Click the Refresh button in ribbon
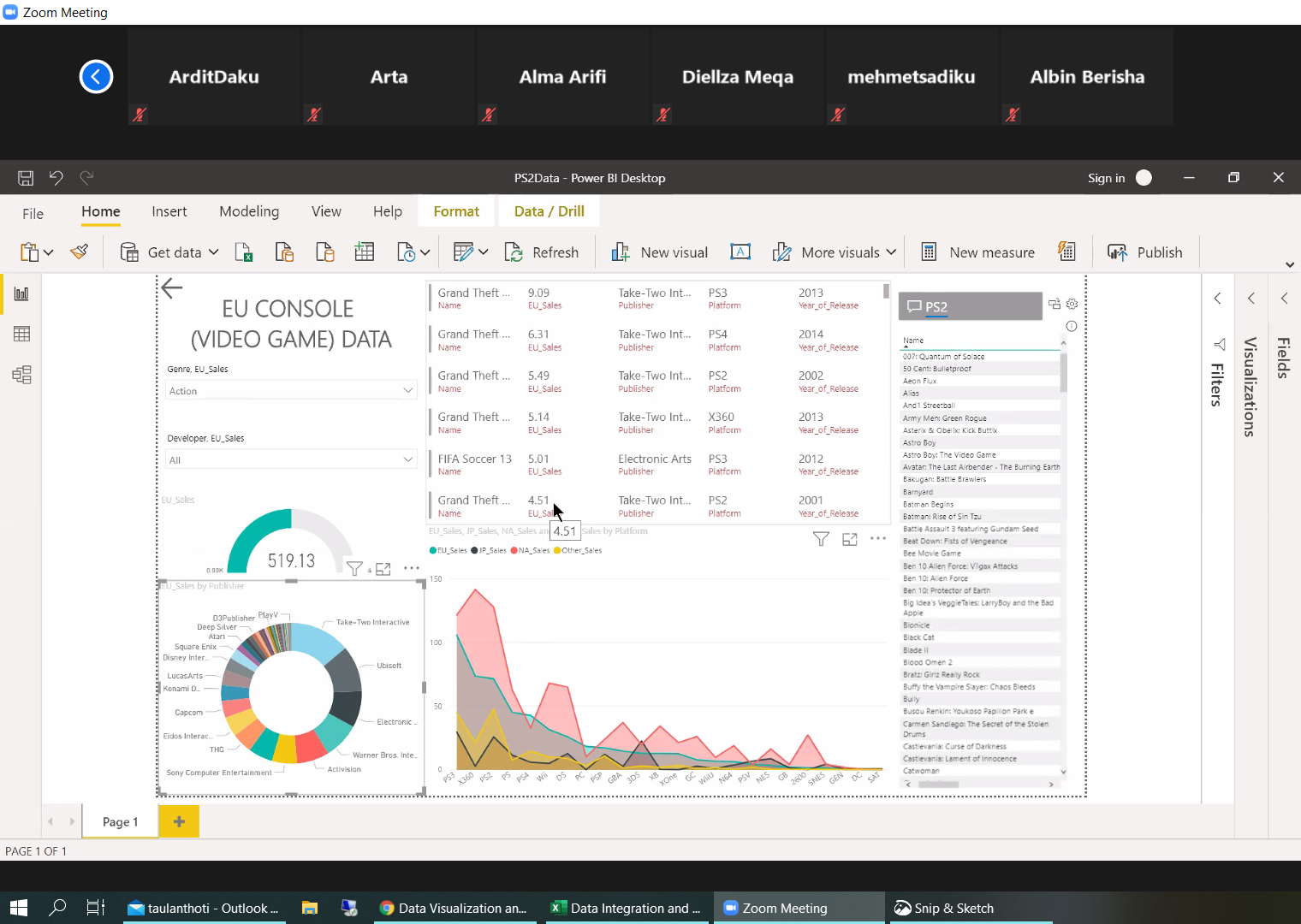The height and width of the screenshot is (924, 1301). tap(543, 252)
